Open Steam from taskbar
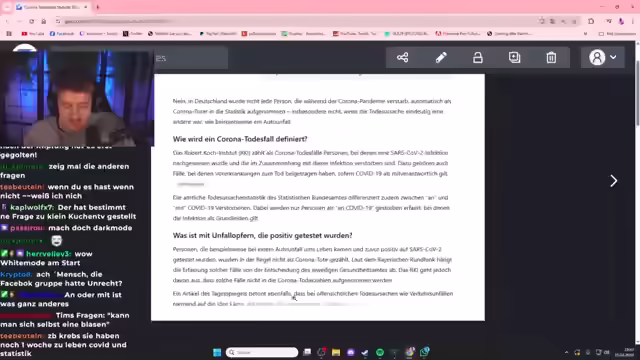Image resolution: width=640 pixels, height=360 pixels. click(x=364, y=352)
